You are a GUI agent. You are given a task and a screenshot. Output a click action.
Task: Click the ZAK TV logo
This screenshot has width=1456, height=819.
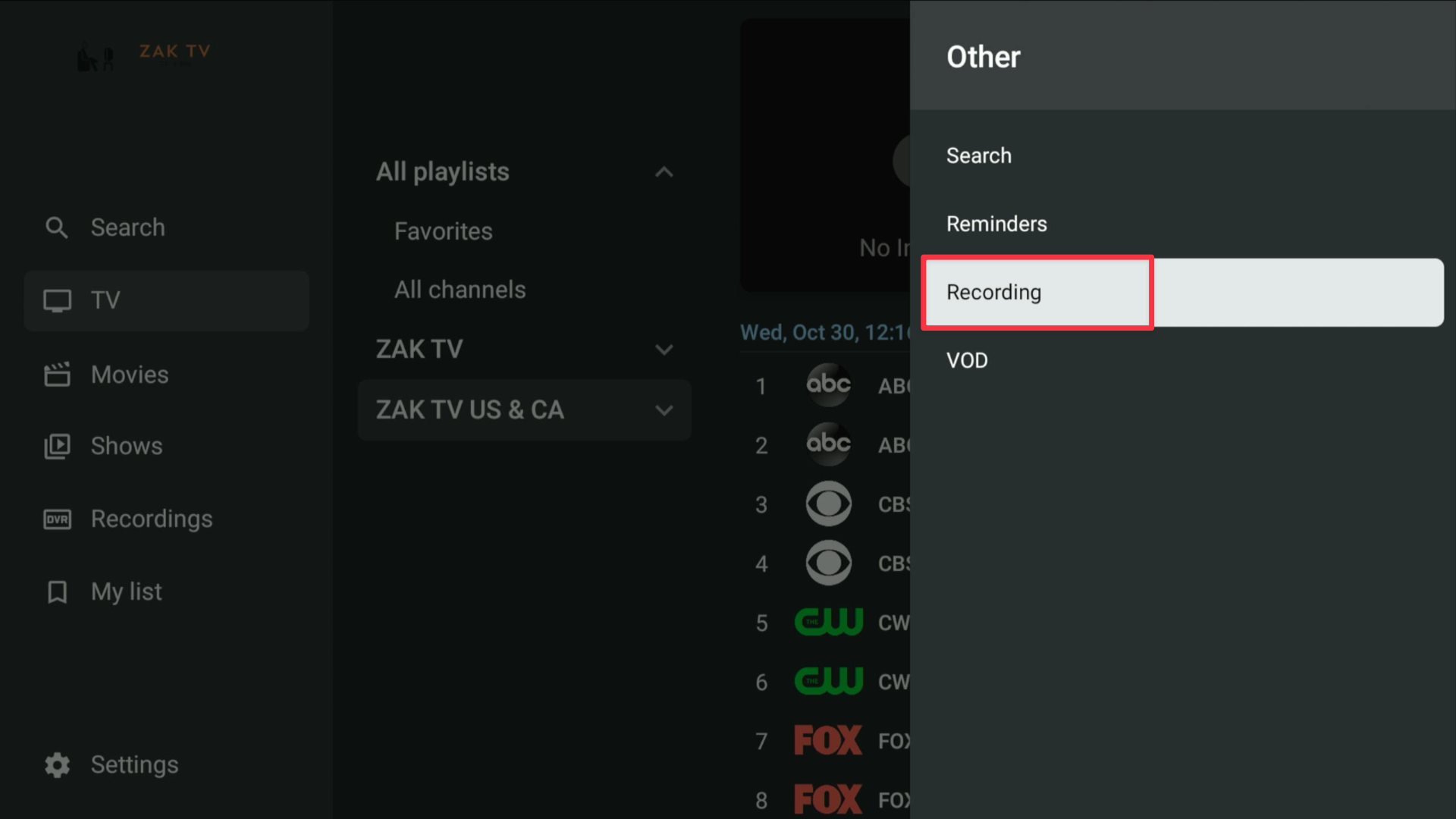tap(144, 56)
